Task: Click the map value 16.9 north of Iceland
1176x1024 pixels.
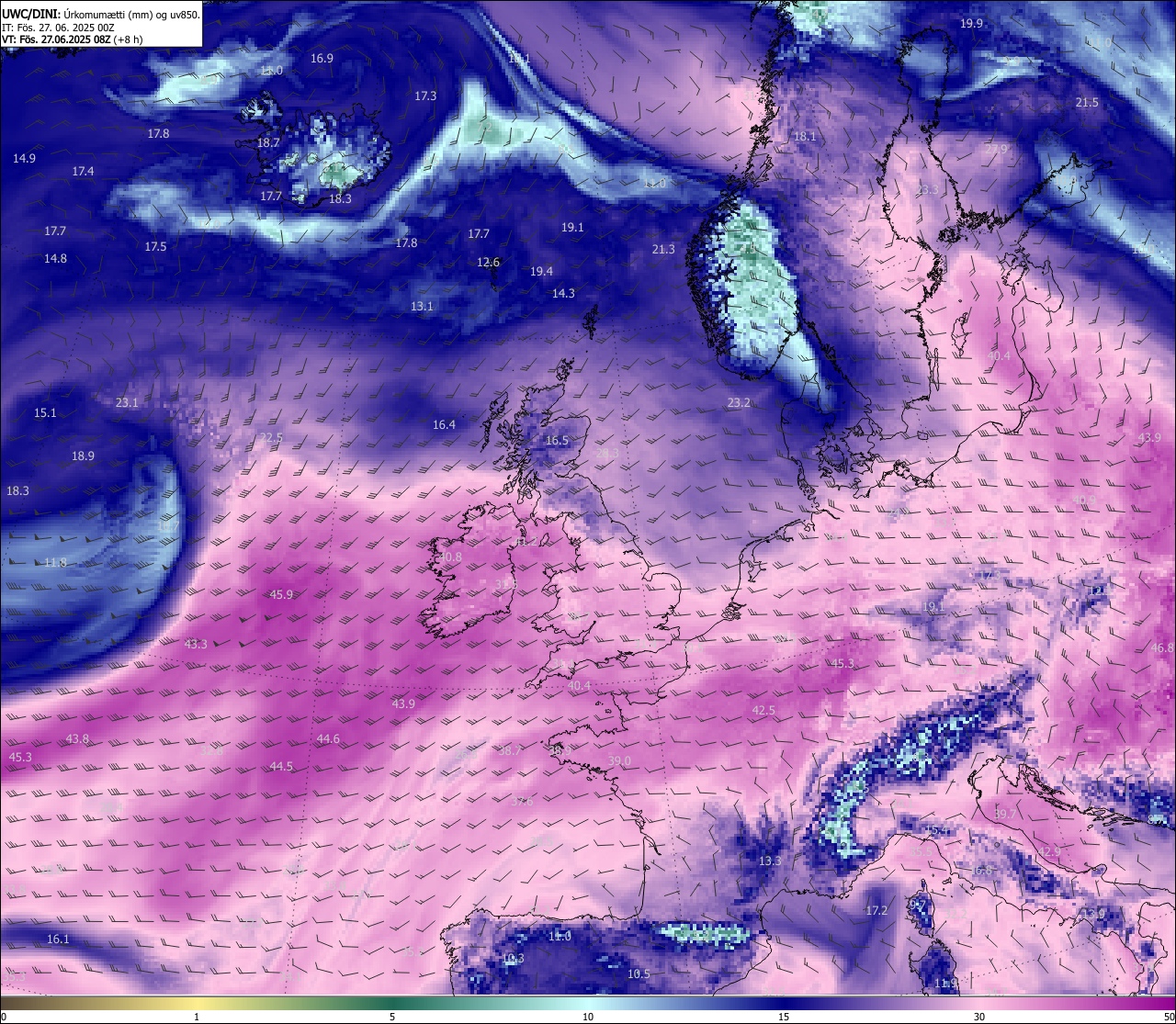Action: pyautogui.click(x=322, y=59)
